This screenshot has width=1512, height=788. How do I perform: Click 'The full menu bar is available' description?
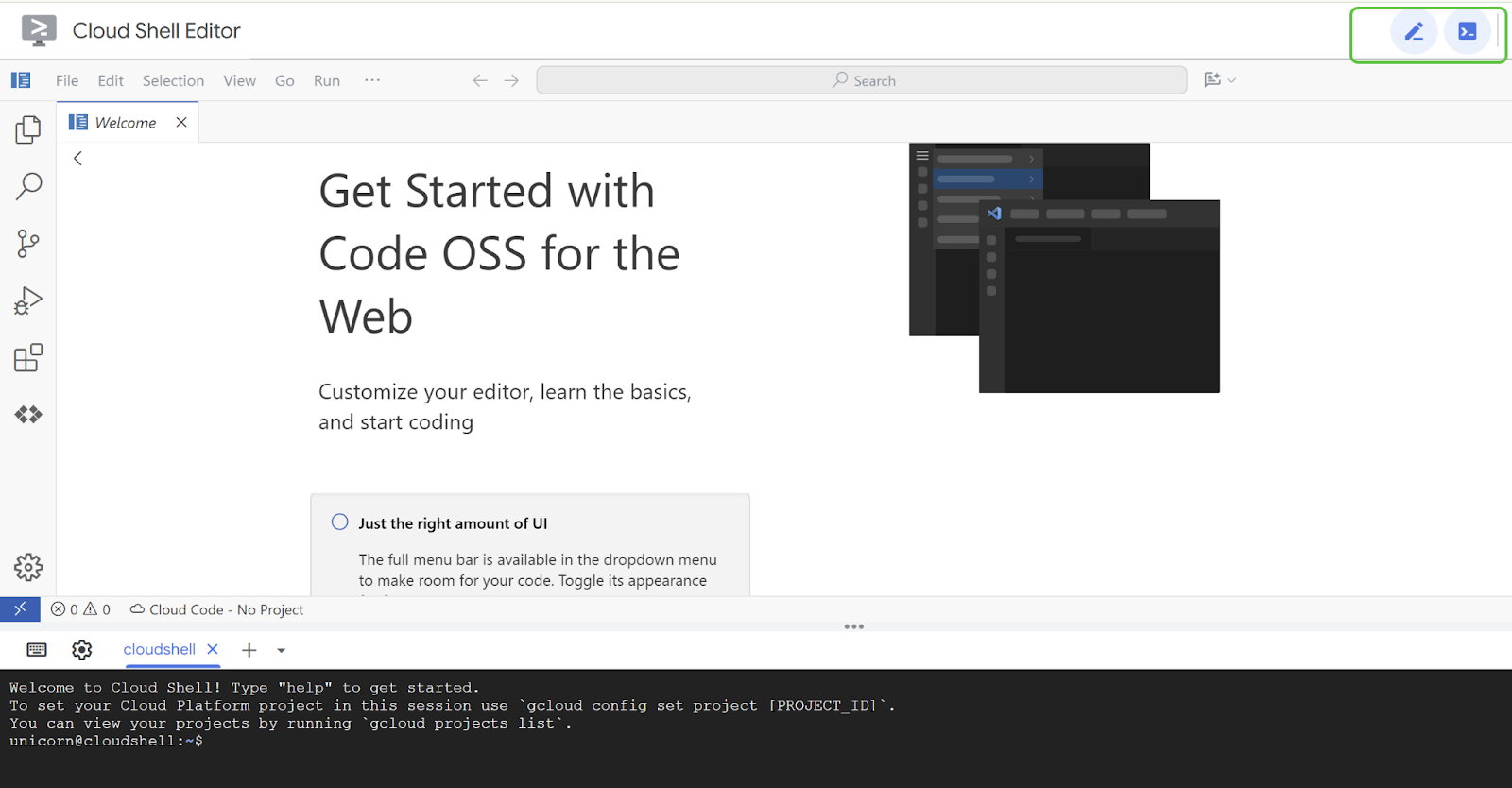538,571
